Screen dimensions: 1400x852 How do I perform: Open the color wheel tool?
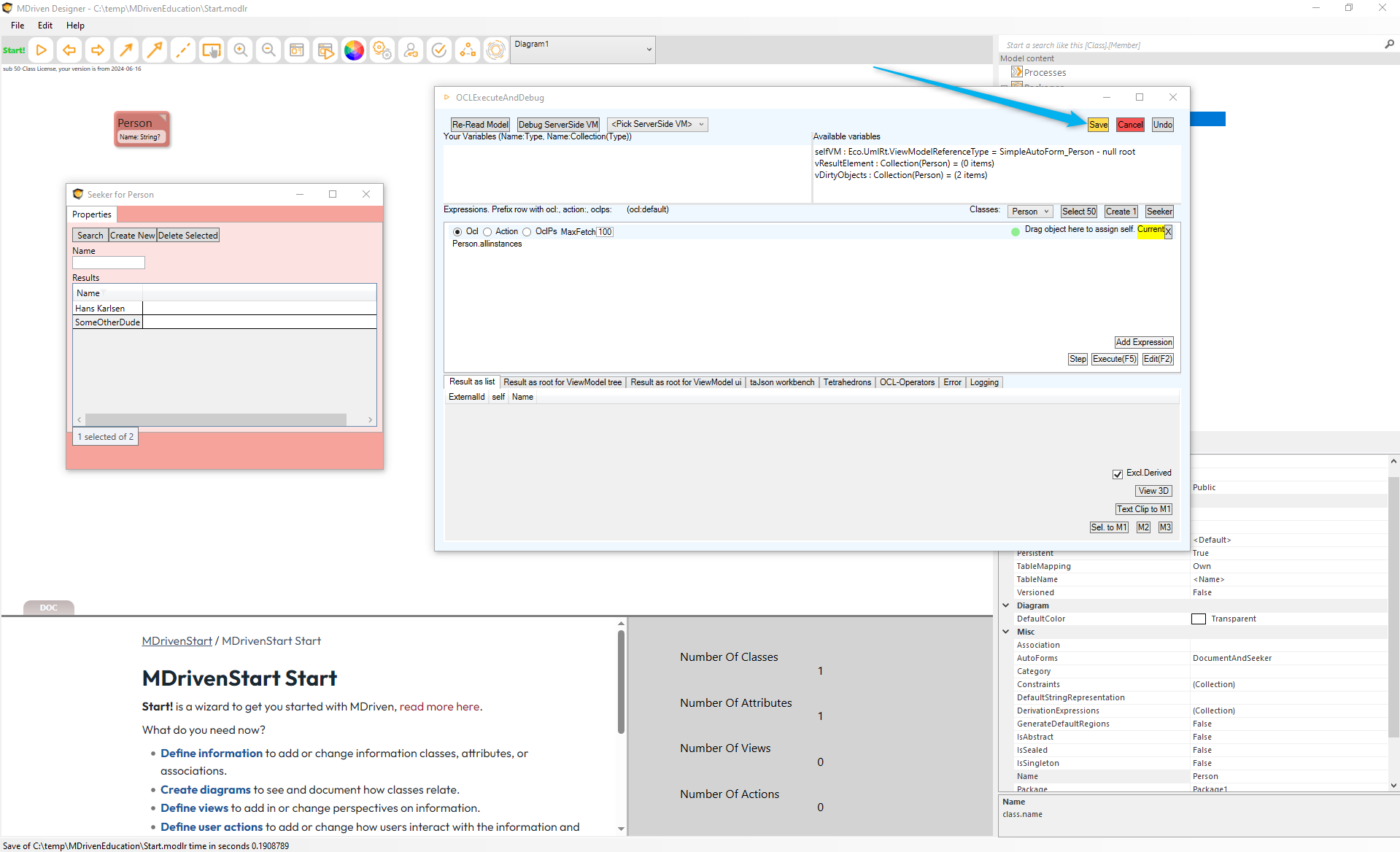click(x=354, y=50)
